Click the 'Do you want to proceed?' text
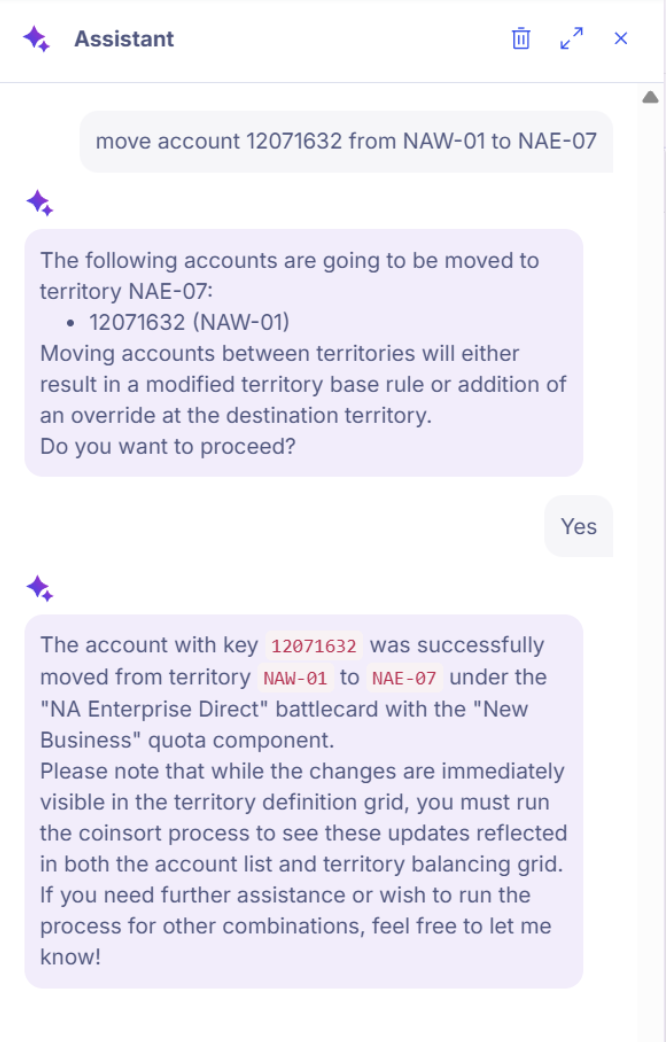This screenshot has height=1042, width=666. click(167, 447)
